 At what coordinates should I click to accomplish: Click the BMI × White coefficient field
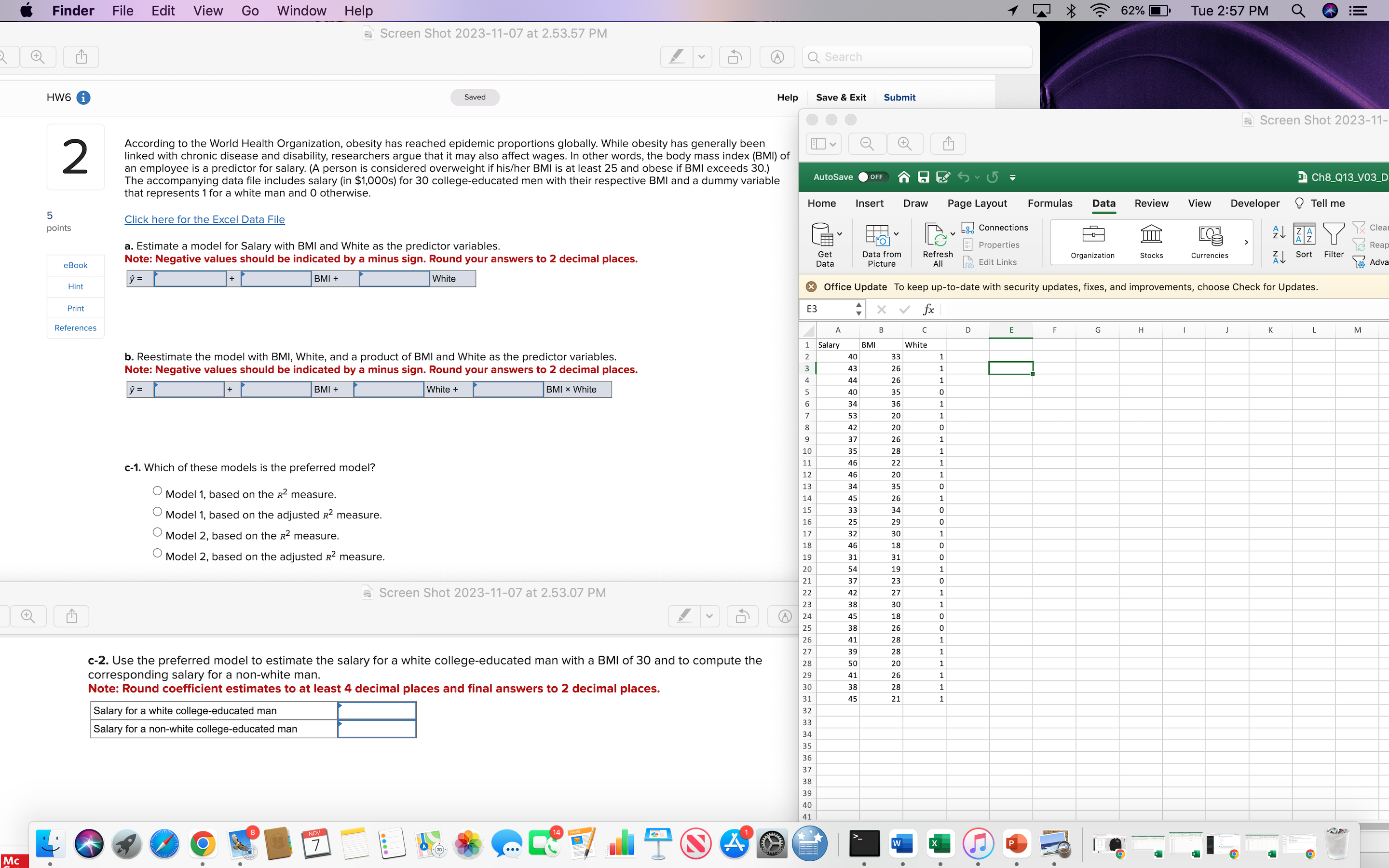[x=508, y=389]
